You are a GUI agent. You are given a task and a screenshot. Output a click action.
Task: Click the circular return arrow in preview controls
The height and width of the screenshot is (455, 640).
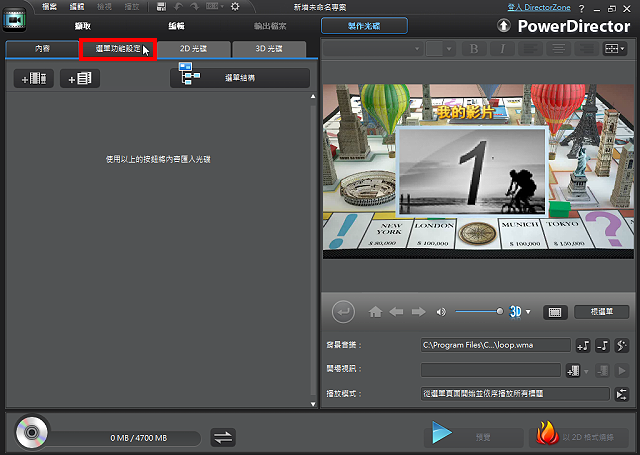pyautogui.click(x=343, y=312)
